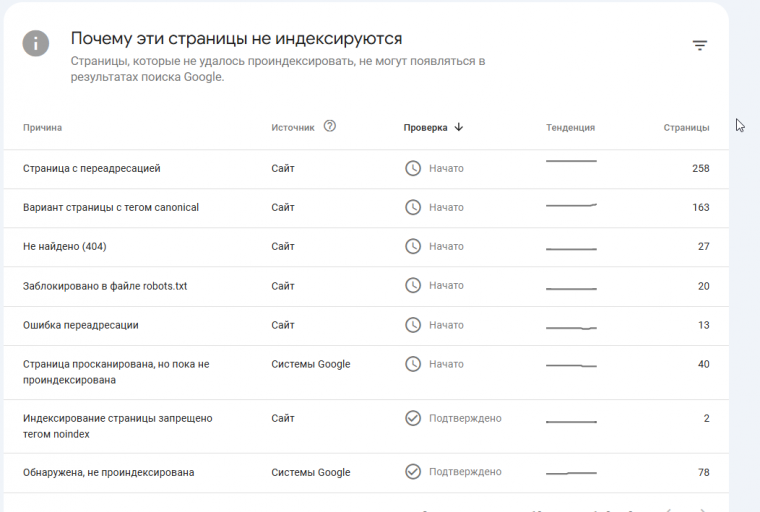This screenshot has width=760, height=512.
Task: Click Подтверждено status in noindex row
Action: pyautogui.click(x=465, y=418)
